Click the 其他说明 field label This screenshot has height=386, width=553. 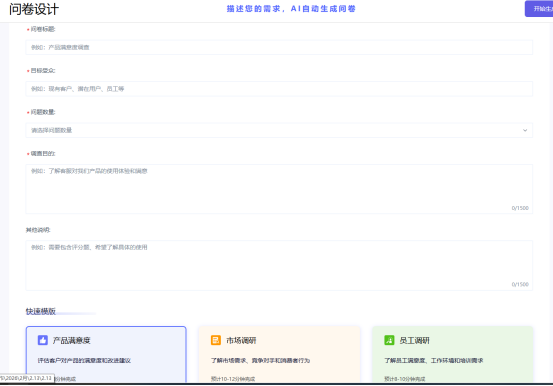[x=38, y=230]
